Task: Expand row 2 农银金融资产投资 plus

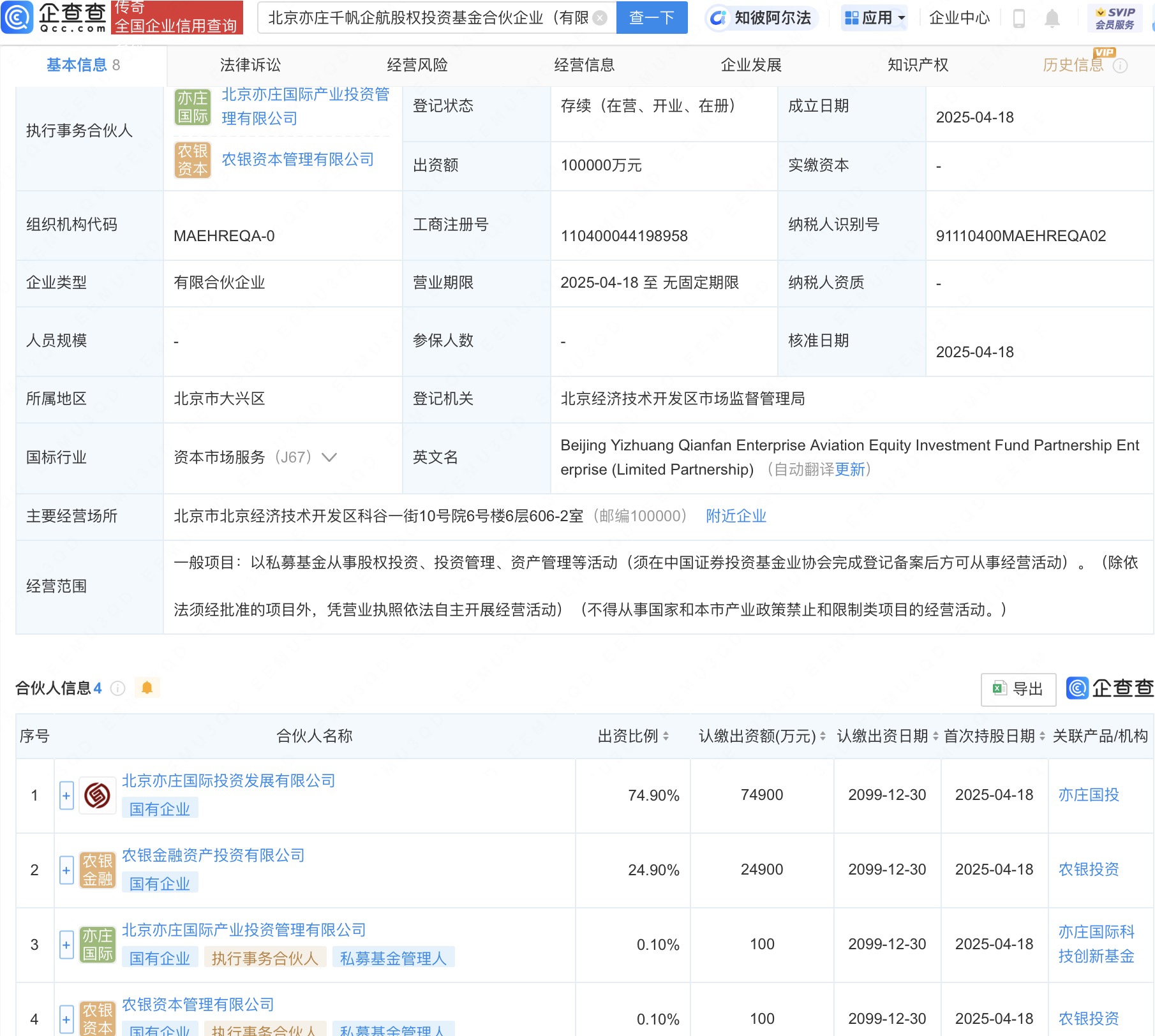Action: [x=66, y=870]
